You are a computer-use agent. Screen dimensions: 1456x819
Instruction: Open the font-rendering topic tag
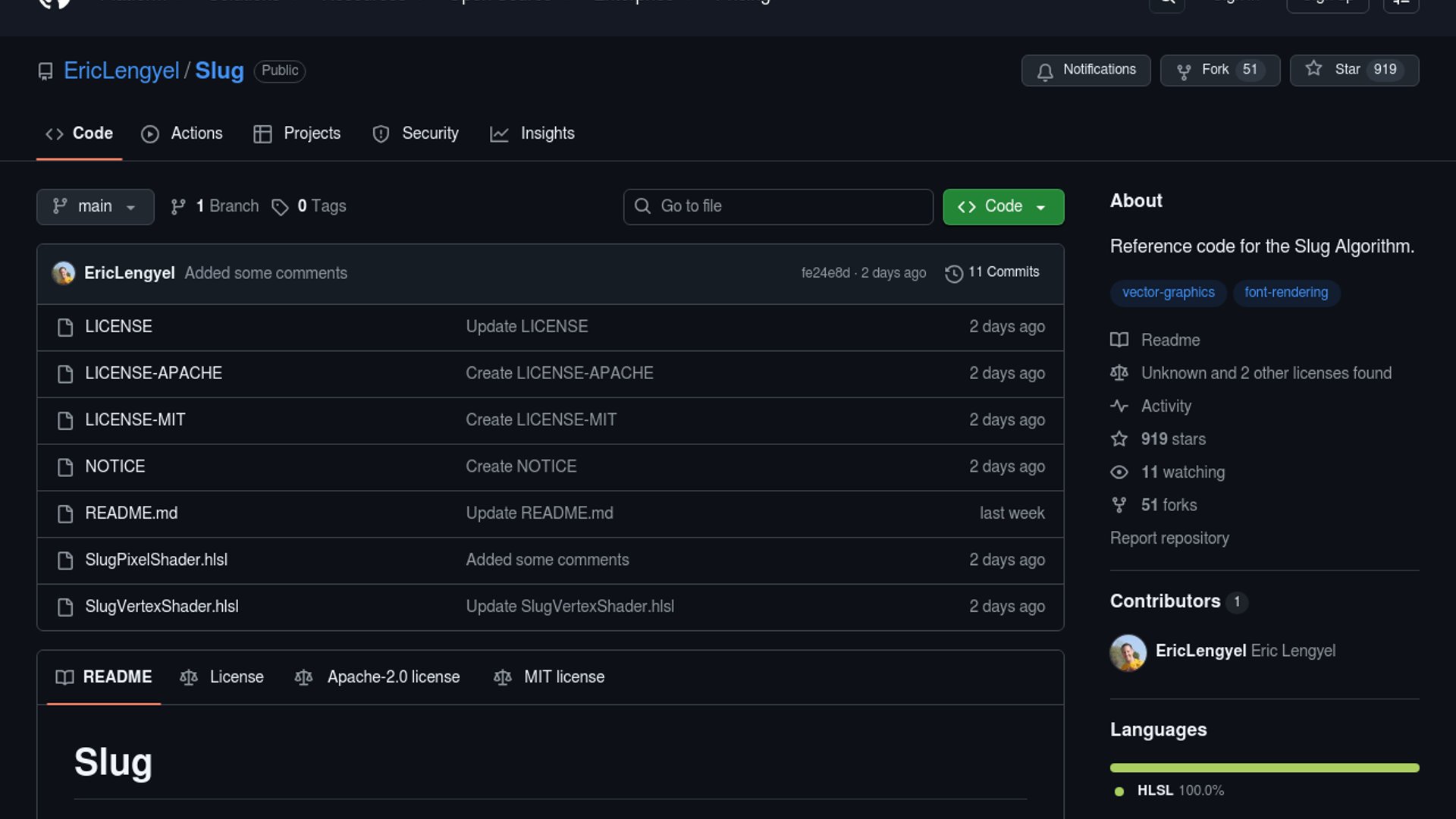[x=1285, y=293]
